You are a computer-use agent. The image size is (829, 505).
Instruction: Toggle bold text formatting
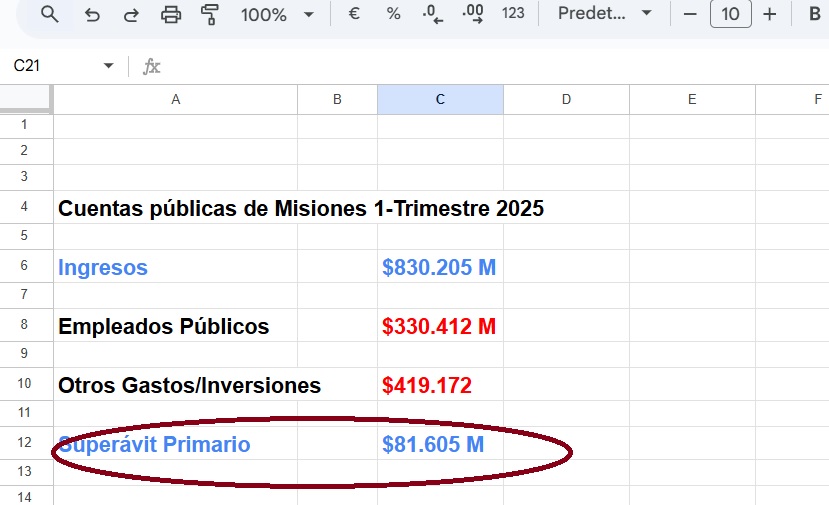(812, 14)
